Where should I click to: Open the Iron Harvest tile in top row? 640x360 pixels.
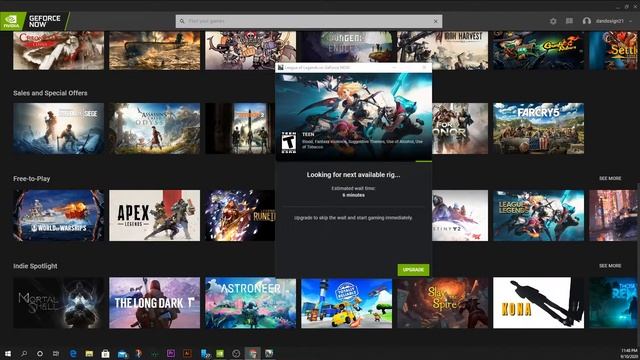(442, 51)
